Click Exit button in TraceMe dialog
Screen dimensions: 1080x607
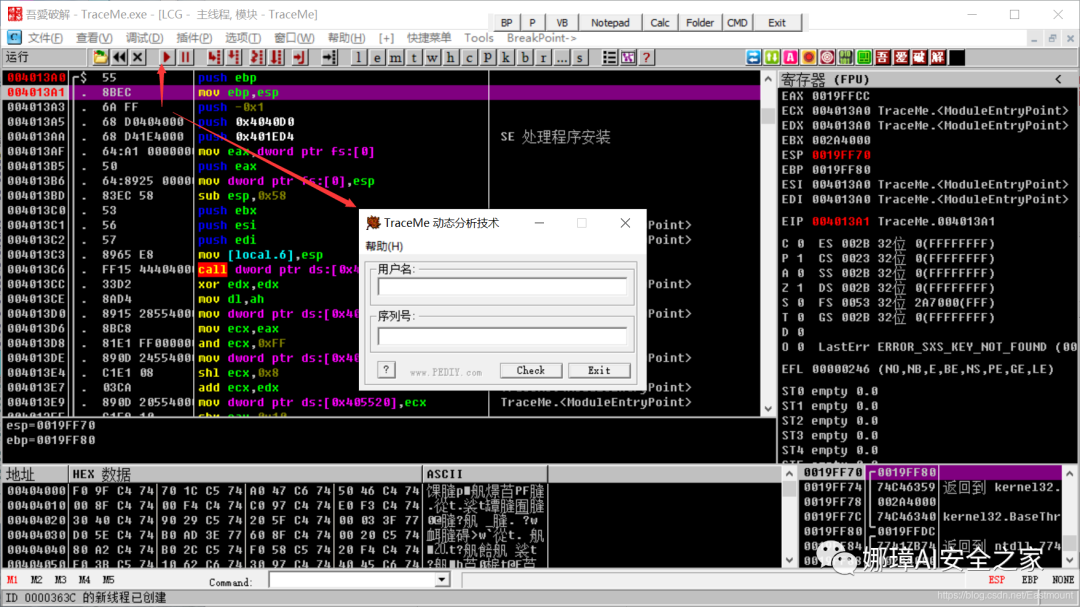599,371
